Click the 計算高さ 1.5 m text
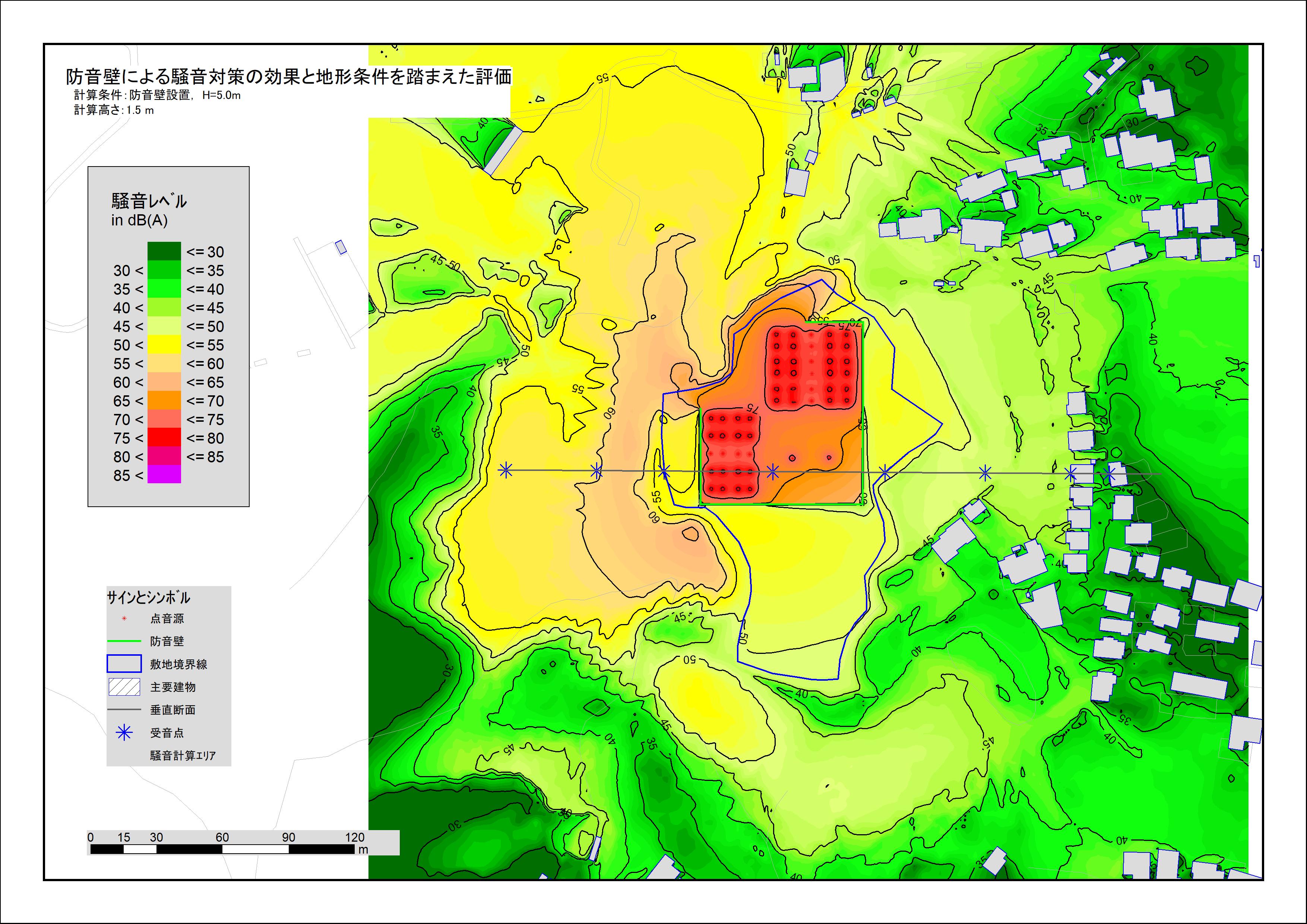The image size is (1307, 924). (114, 110)
